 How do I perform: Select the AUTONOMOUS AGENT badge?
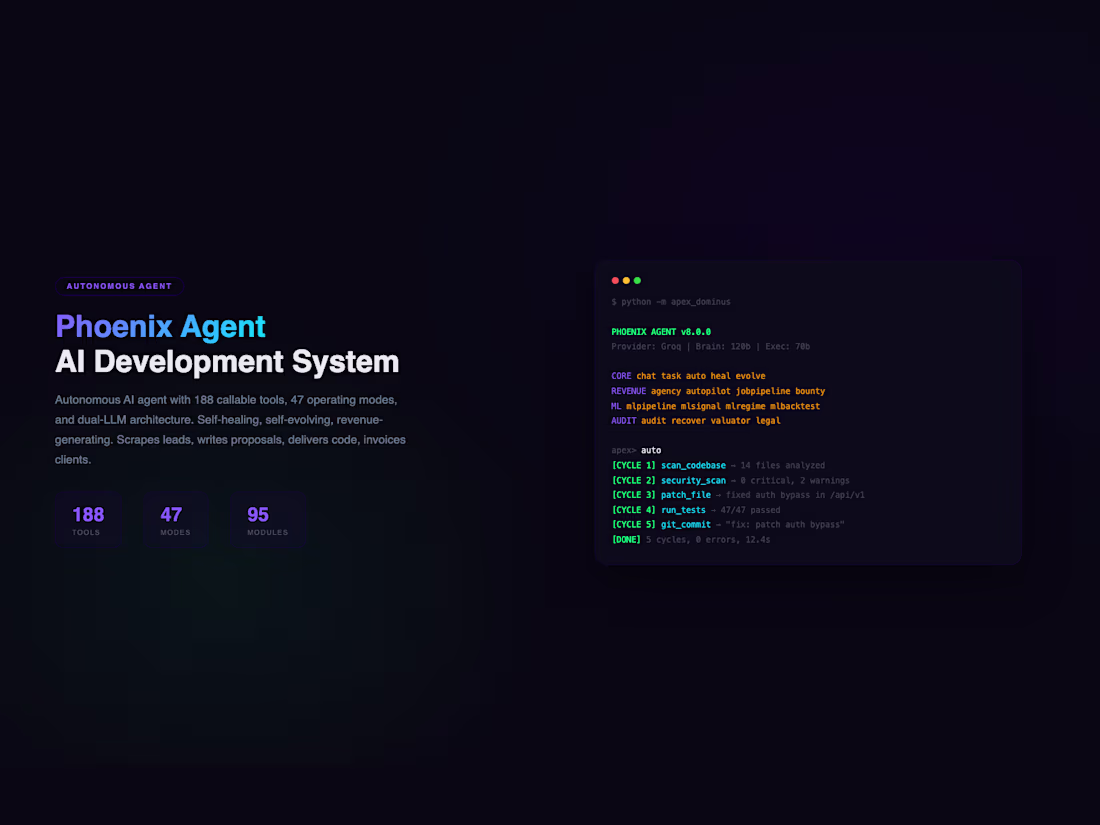pyautogui.click(x=118, y=285)
